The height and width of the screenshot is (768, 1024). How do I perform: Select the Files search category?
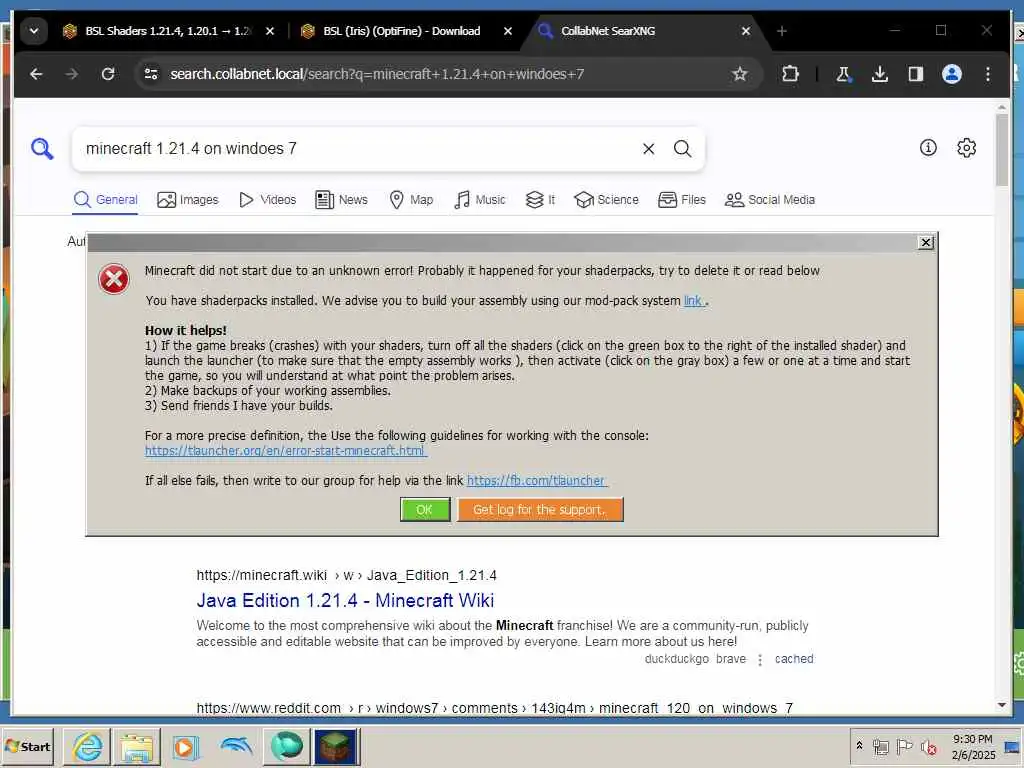[682, 200]
